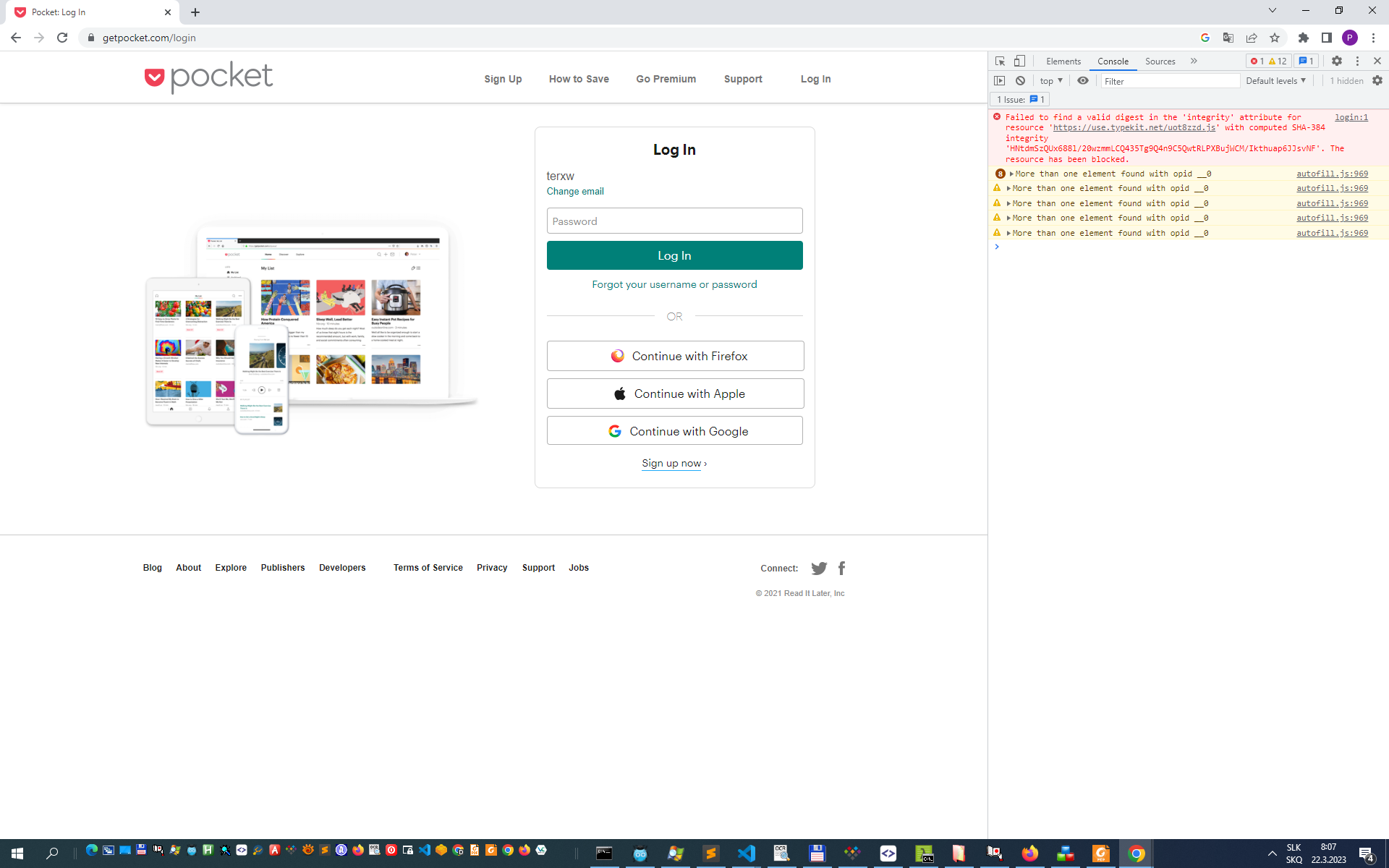1389x868 pixels.
Task: Open the Chrome three-dot menu
Action: click(x=1373, y=38)
